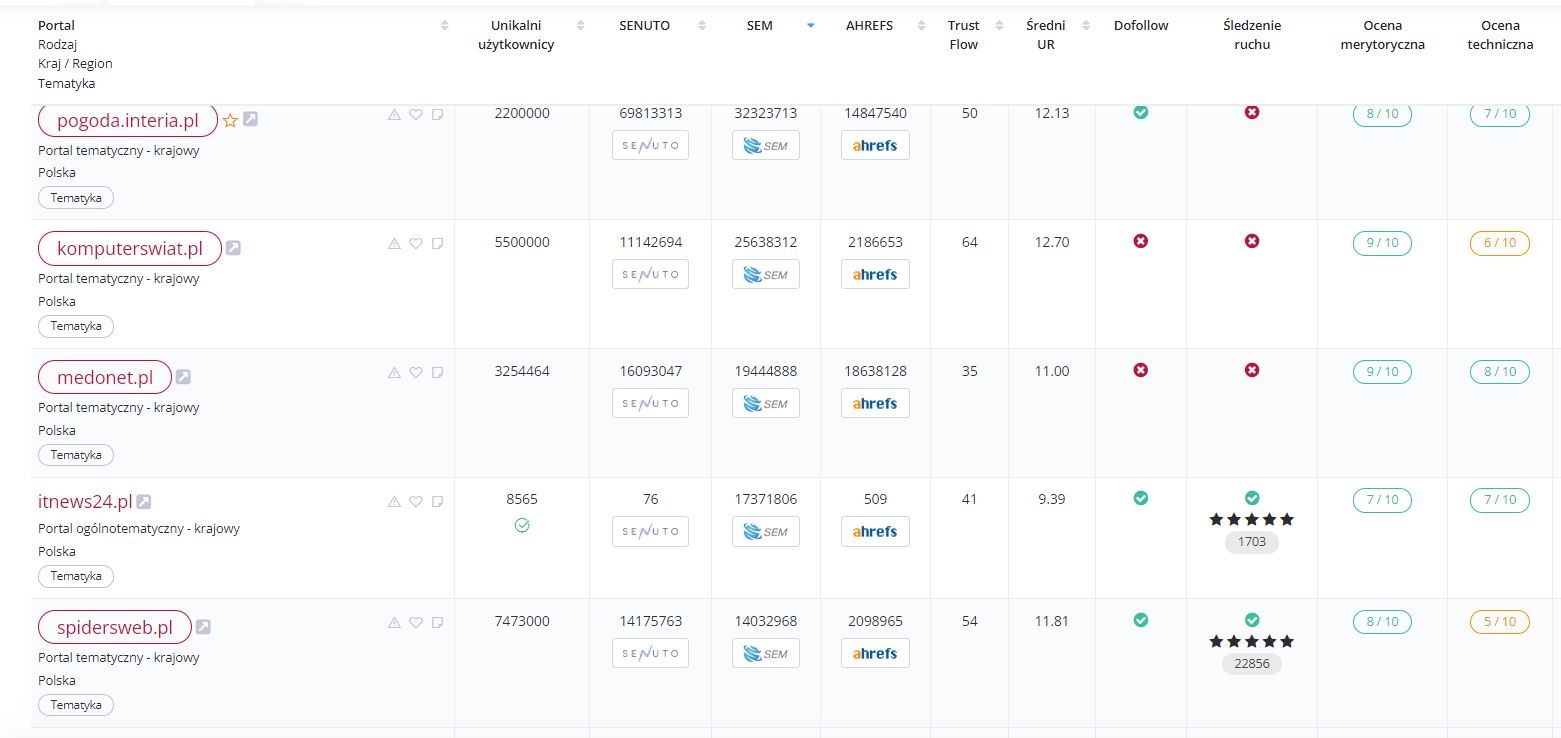Image resolution: width=1561 pixels, height=738 pixels.
Task: Open medonet.pl external link icon
Action: coord(183,377)
